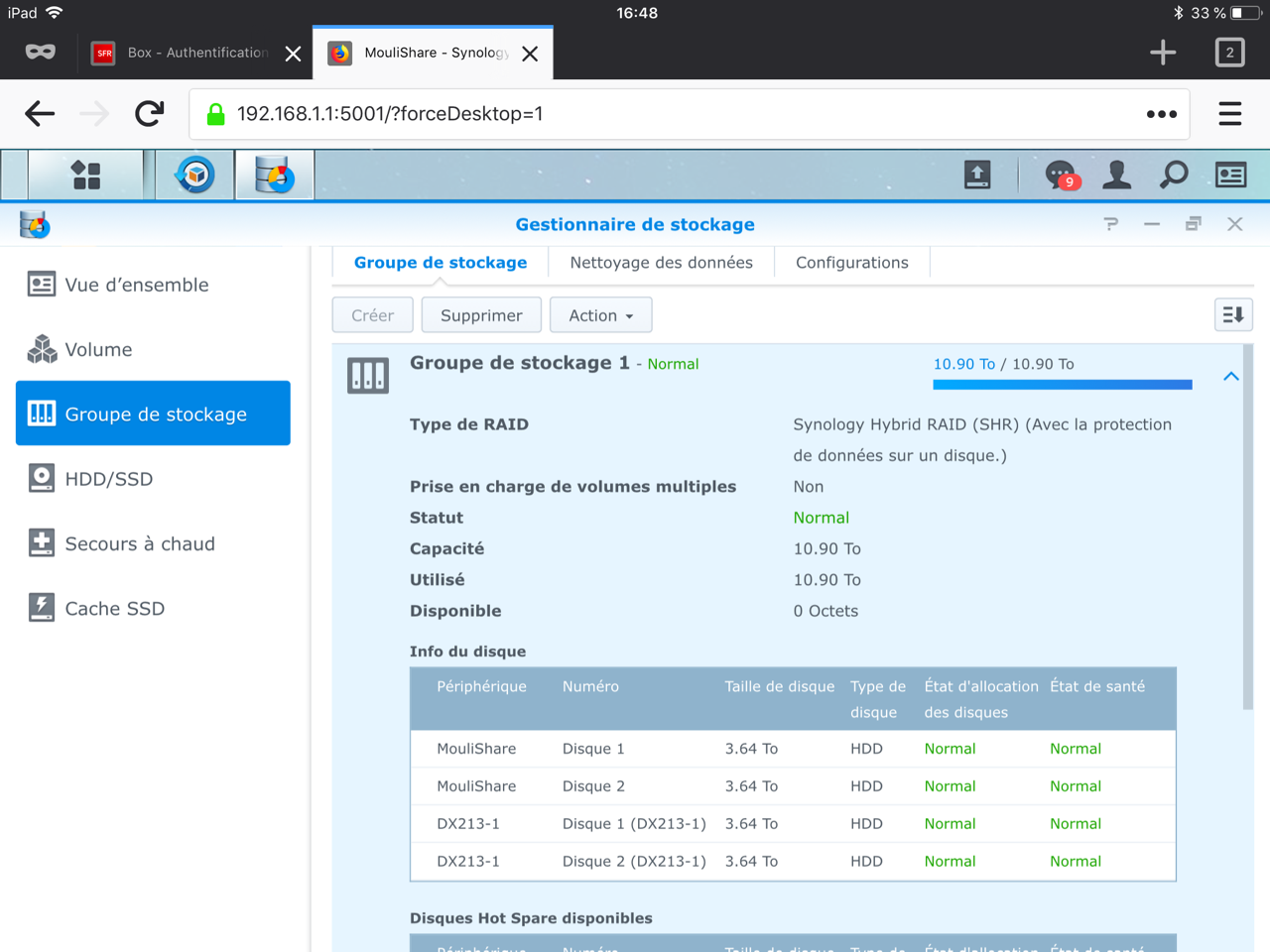
Task: Click the Taille de disque column header
Action: pos(780,686)
